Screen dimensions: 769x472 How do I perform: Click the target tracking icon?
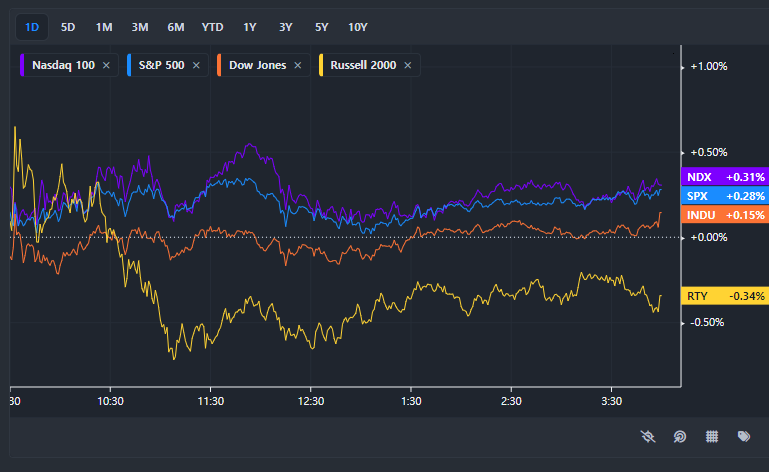click(x=680, y=437)
